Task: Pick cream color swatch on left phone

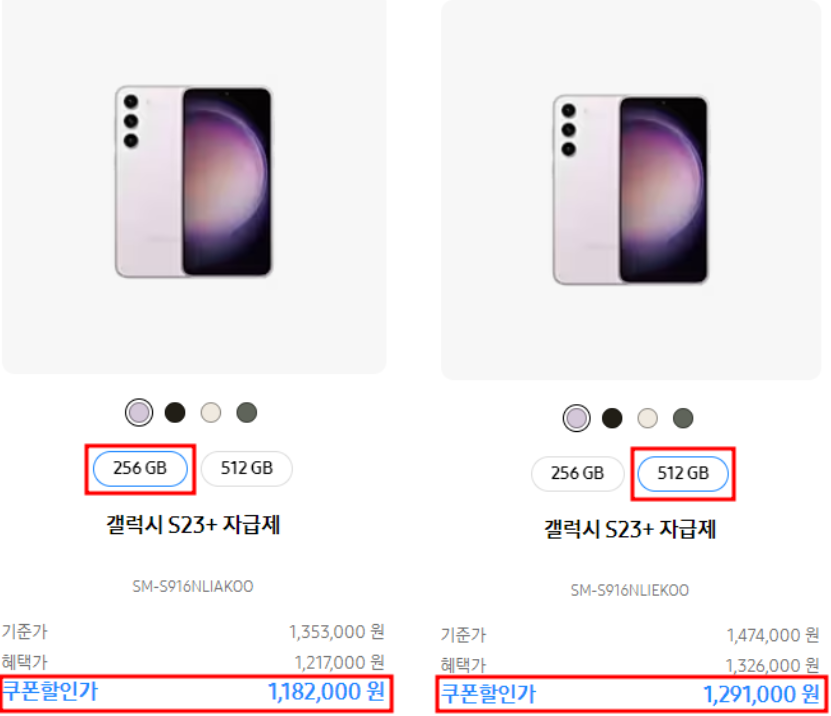Action: [x=211, y=412]
